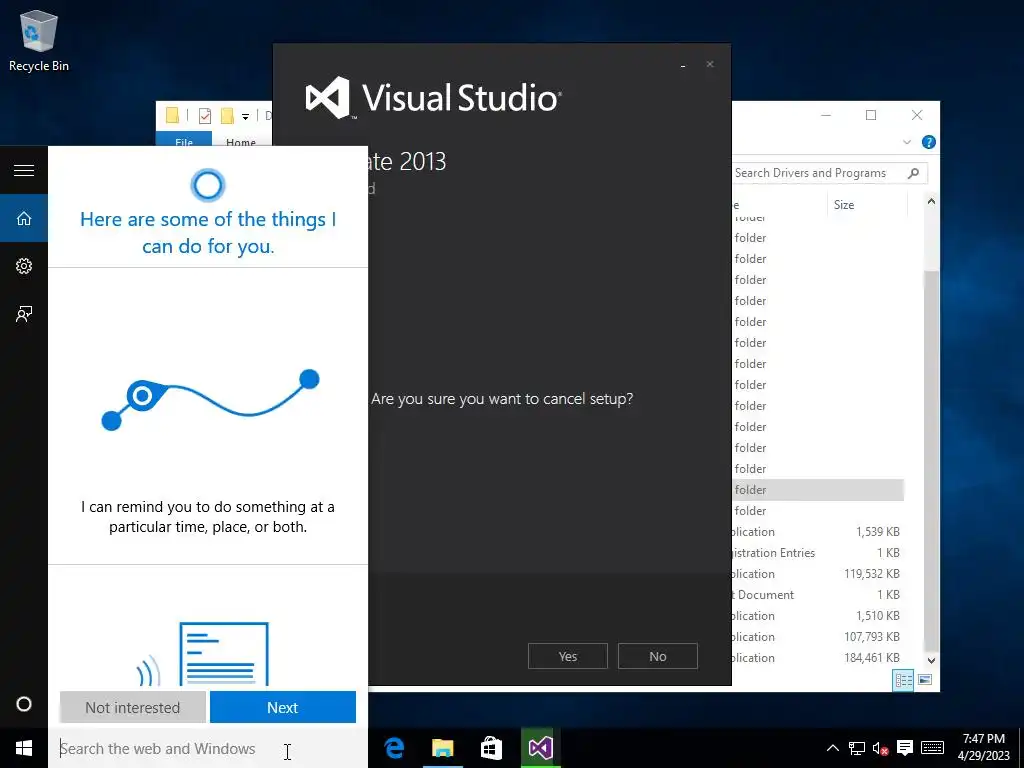Open the Explorer File tab
This screenshot has height=768, width=1024.
coord(184,140)
